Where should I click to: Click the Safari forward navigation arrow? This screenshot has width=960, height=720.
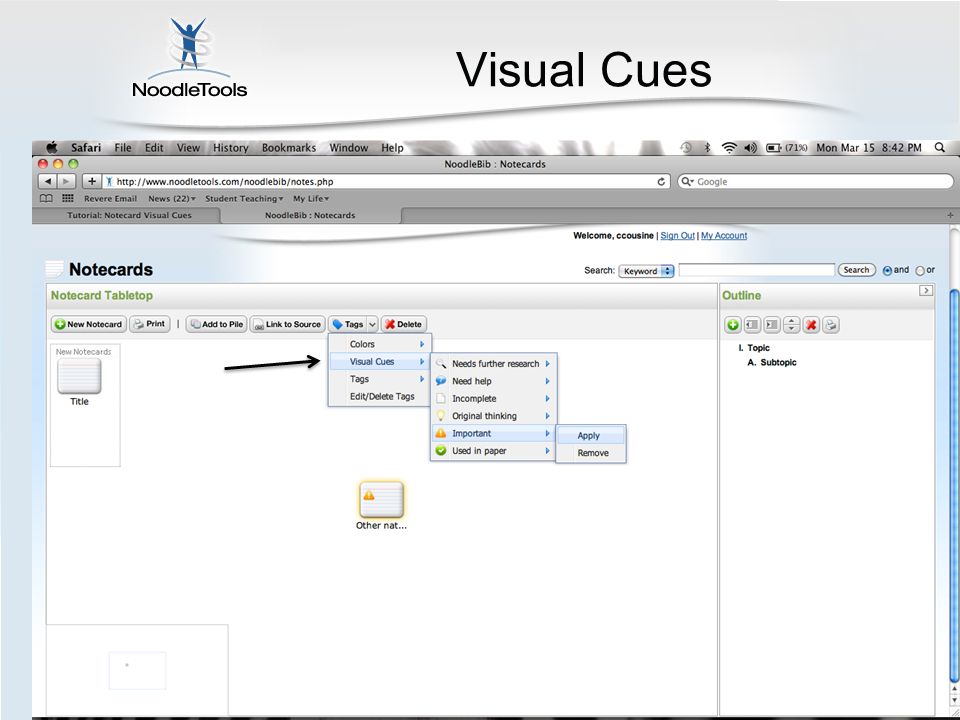(66, 181)
